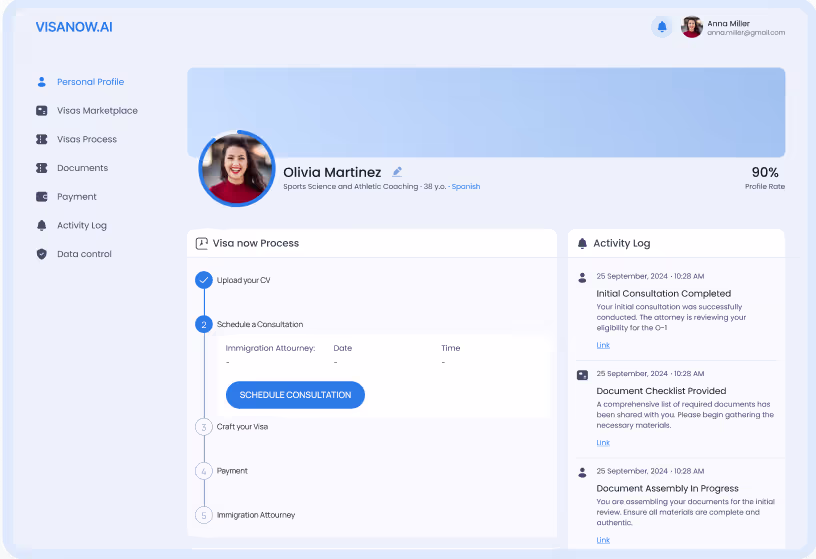The height and width of the screenshot is (559, 816).
Task: Click step 2 circle Schedule a Consultation
Action: tap(204, 324)
